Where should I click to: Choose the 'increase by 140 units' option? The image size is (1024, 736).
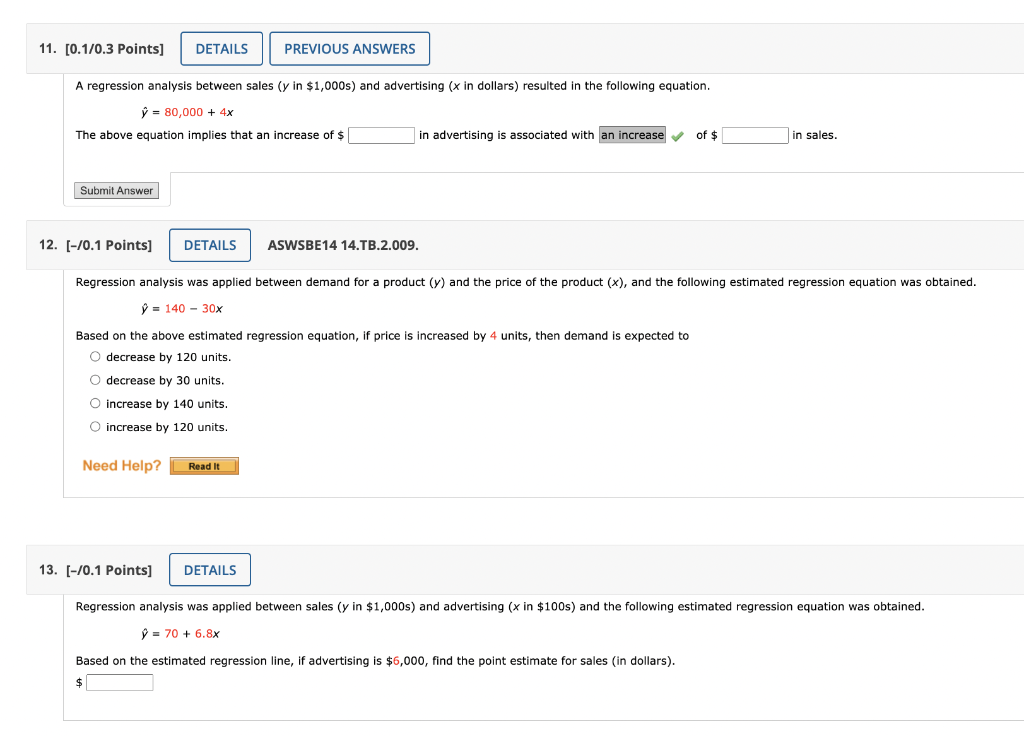click(x=95, y=403)
